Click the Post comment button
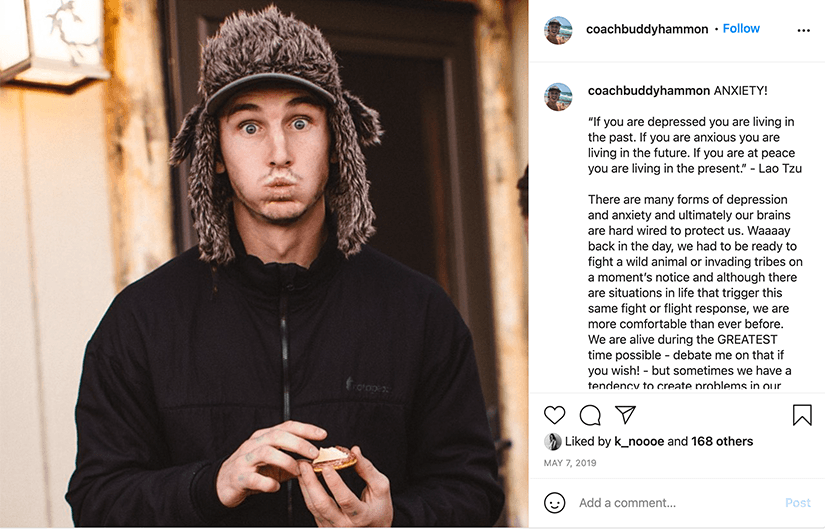Screen dimensions: 825x529 coord(798,503)
